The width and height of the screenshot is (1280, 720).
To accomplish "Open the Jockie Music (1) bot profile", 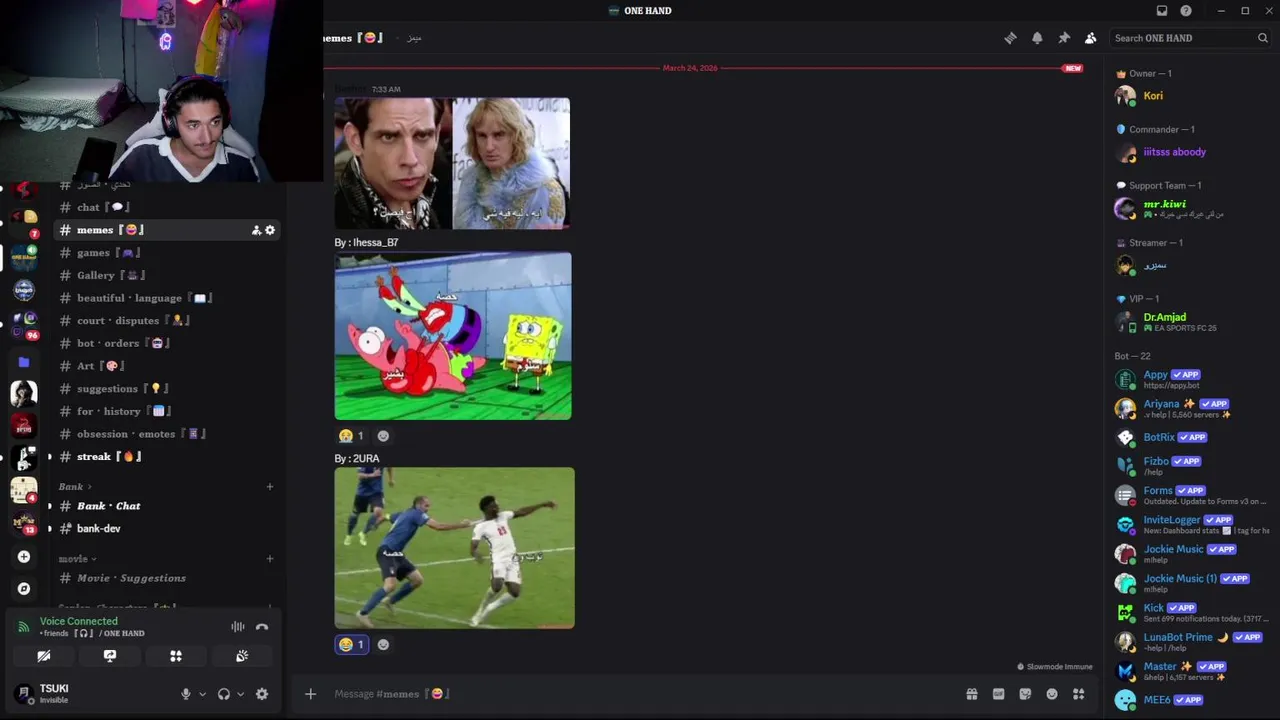I will tap(1192, 583).
